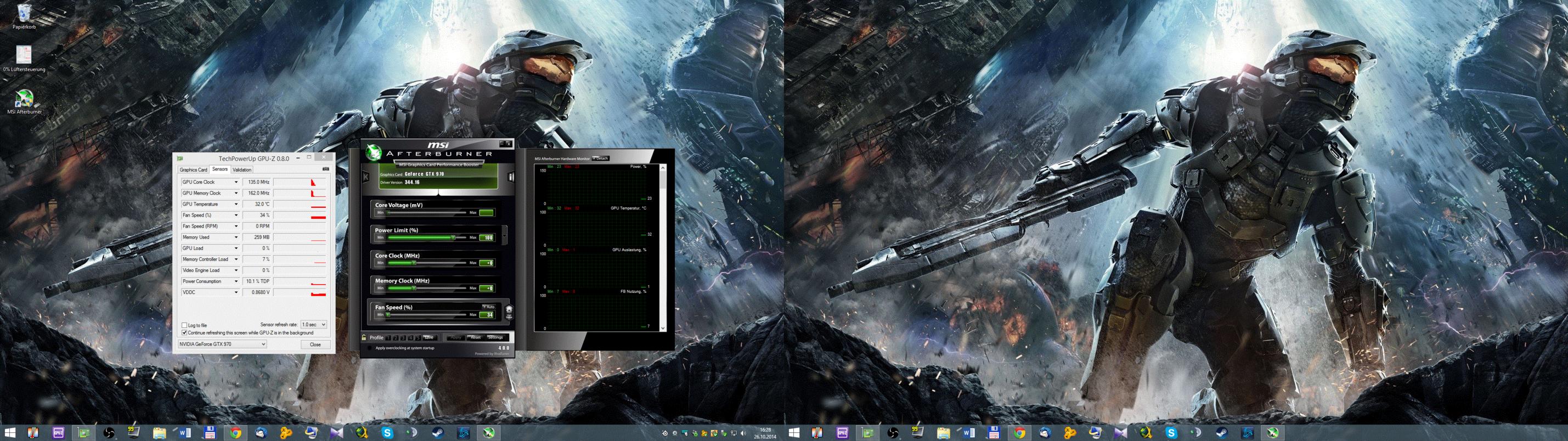This screenshot has height=441, width=1568.
Task: Click the Core Voltage slider
Action: click(427, 213)
